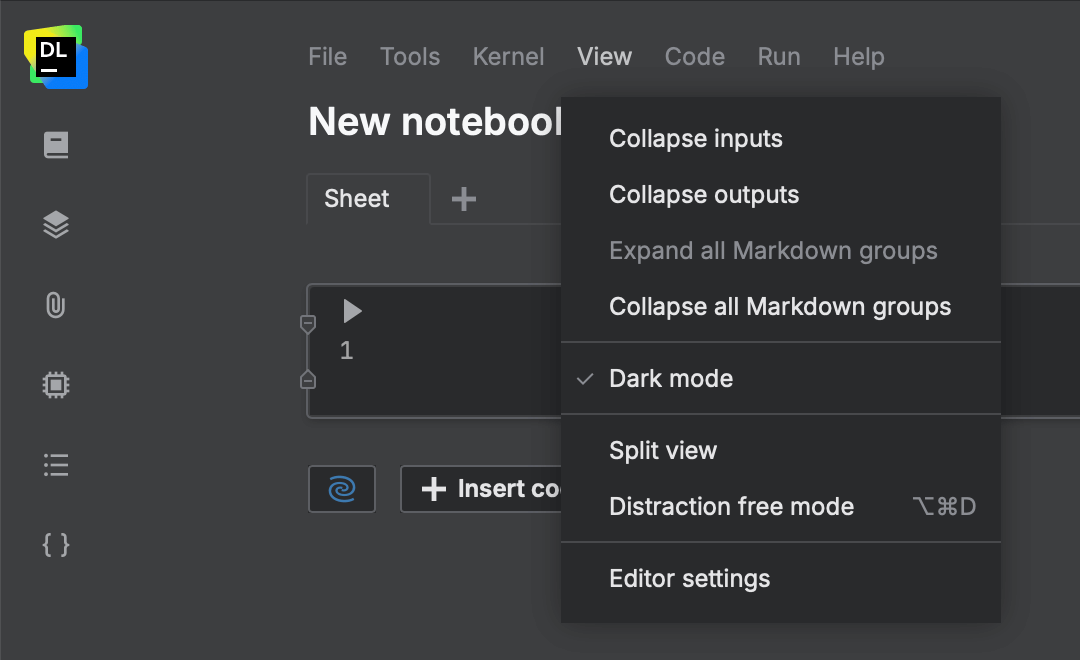Click the New notebook title

point(435,122)
